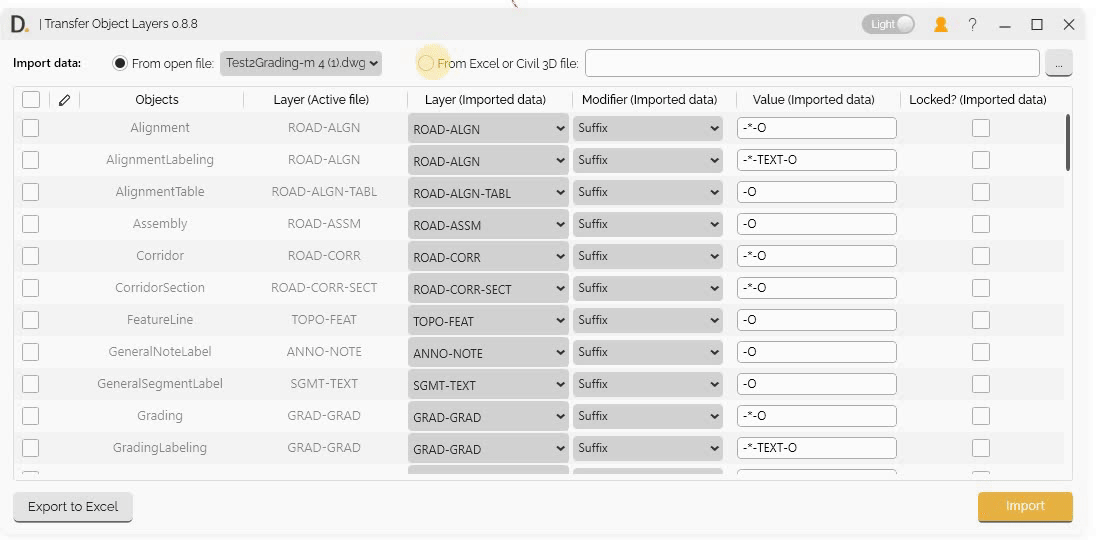Select the From open file radio button
The height and width of the screenshot is (540, 1098).
[120, 63]
